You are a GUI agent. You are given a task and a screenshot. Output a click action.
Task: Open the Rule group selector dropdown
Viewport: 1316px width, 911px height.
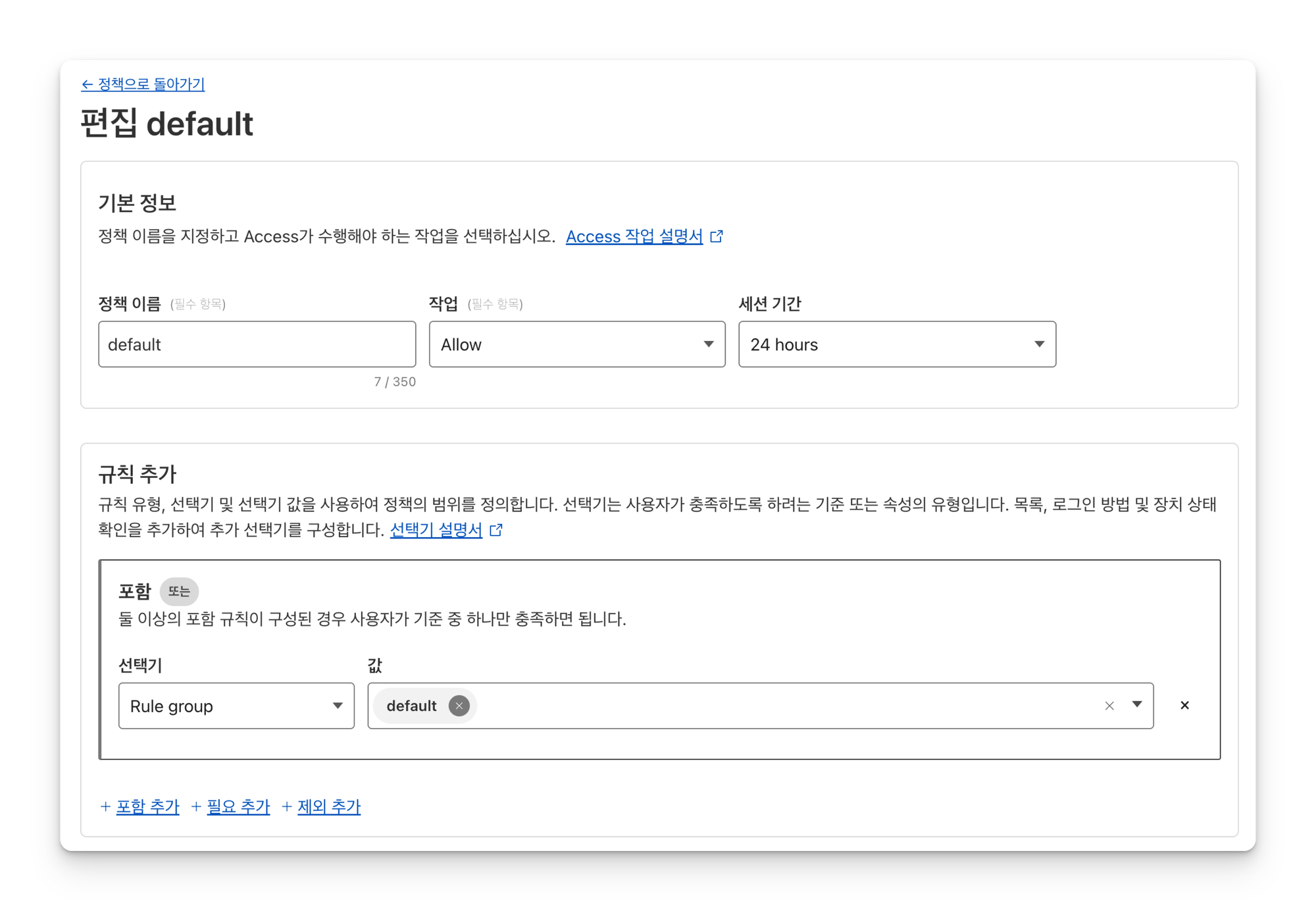(236, 706)
